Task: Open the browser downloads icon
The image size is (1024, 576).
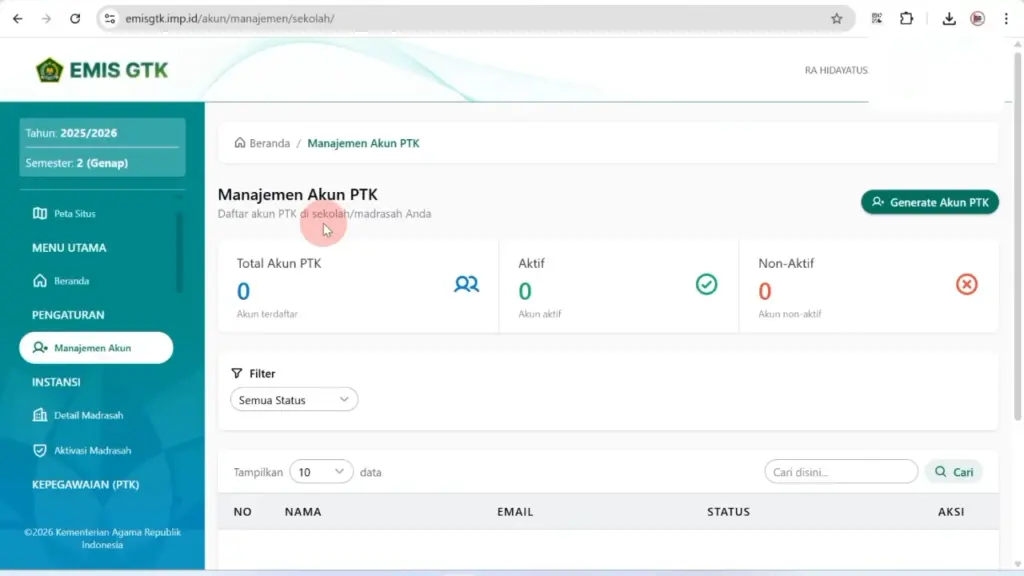Action: (949, 18)
